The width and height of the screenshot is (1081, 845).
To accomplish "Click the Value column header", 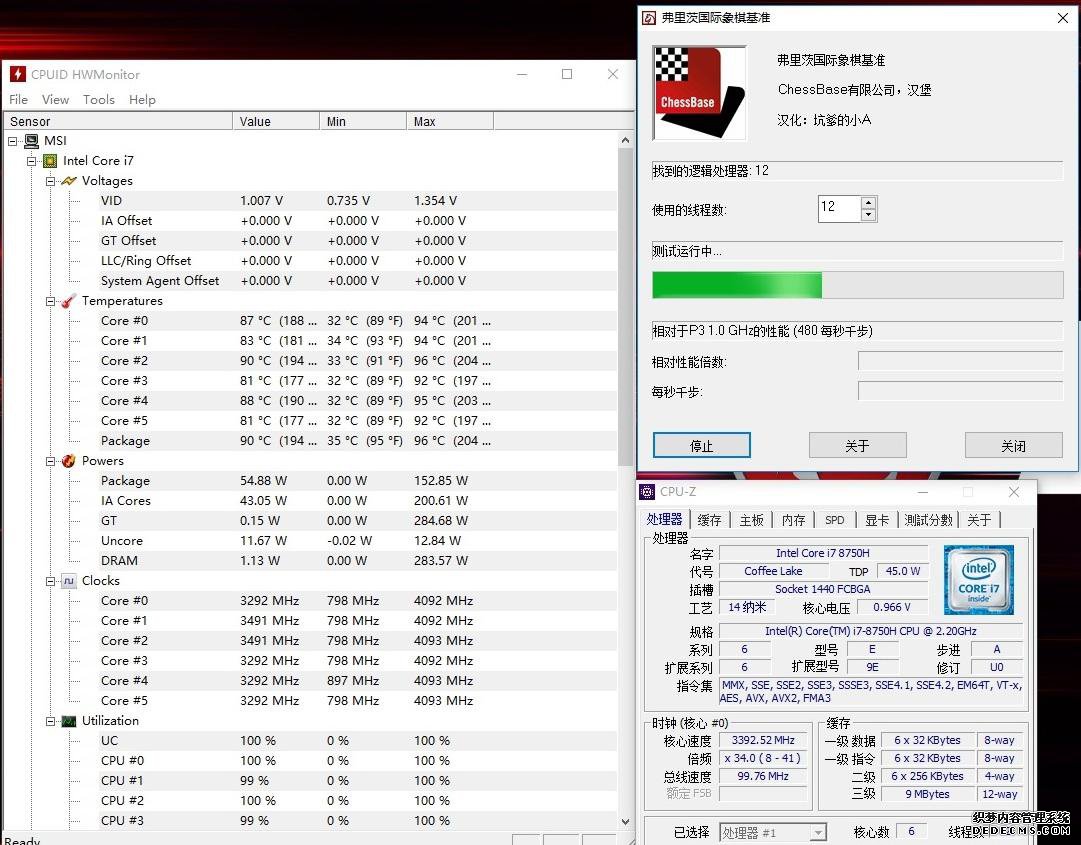I will [276, 121].
